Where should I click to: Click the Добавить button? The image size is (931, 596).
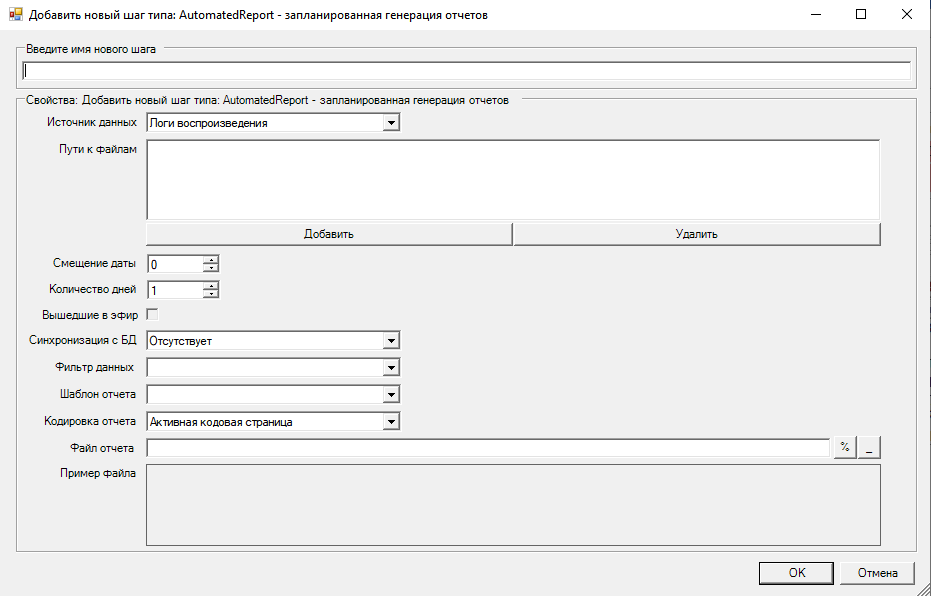click(x=329, y=234)
